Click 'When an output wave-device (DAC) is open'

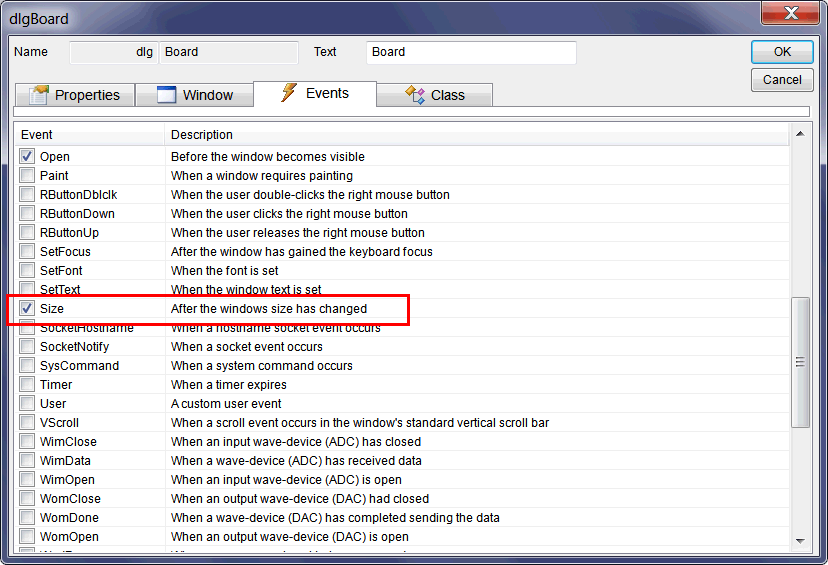point(290,537)
